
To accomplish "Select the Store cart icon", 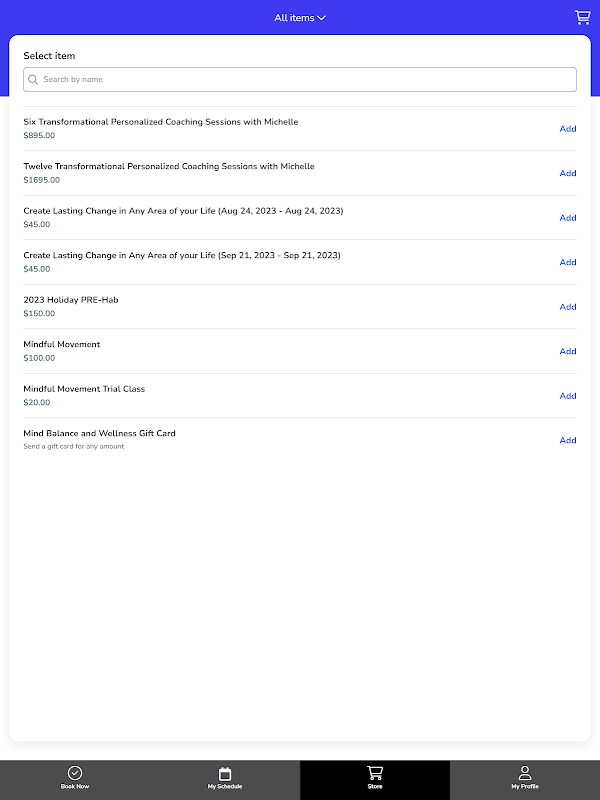I will [375, 773].
